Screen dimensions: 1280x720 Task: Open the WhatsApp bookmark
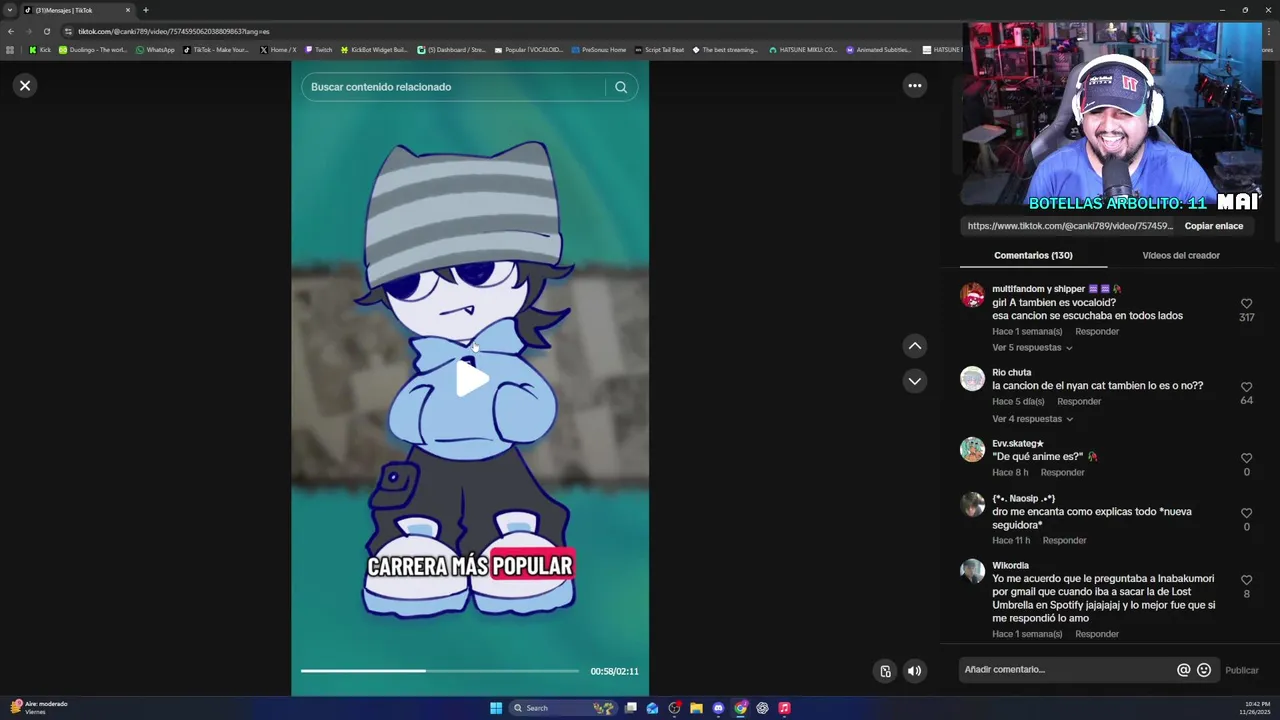coord(155,49)
